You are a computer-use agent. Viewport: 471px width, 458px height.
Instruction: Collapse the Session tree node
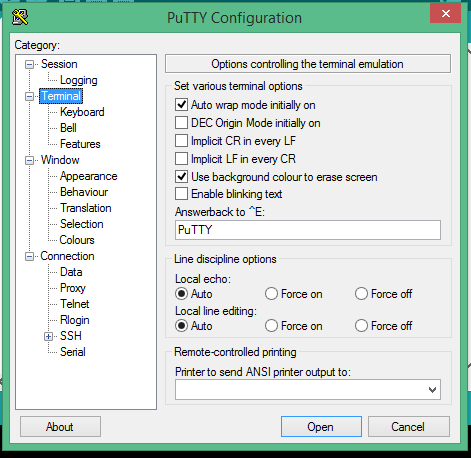30,64
